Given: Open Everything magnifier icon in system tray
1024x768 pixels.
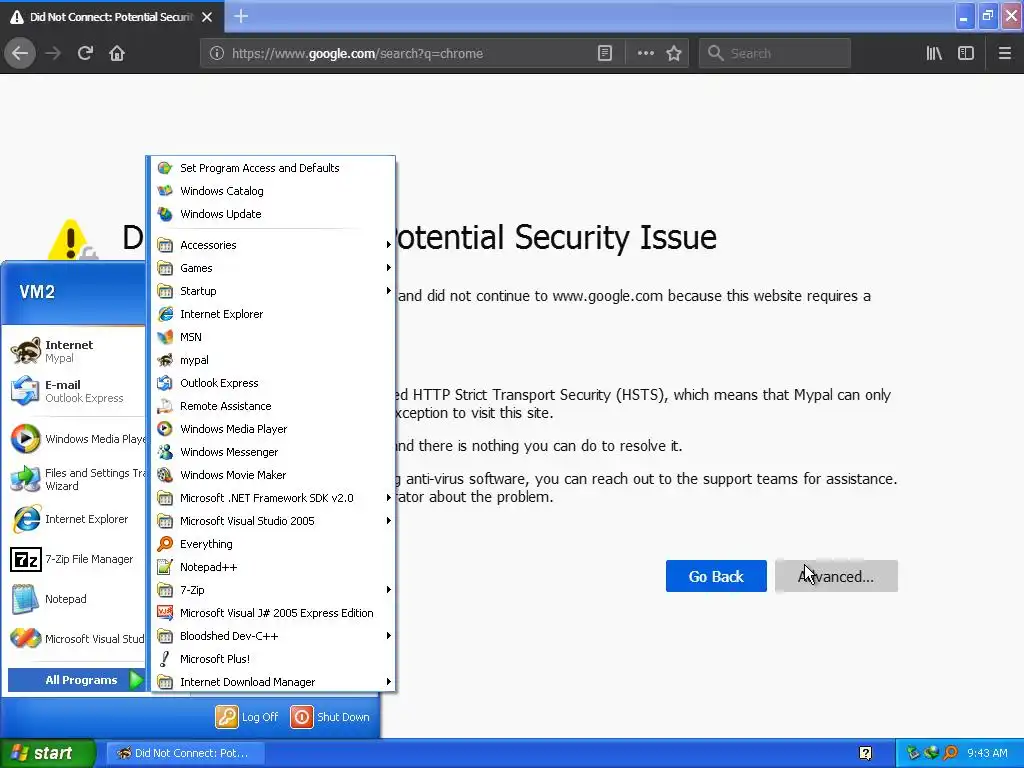Looking at the screenshot, I should coord(950,753).
